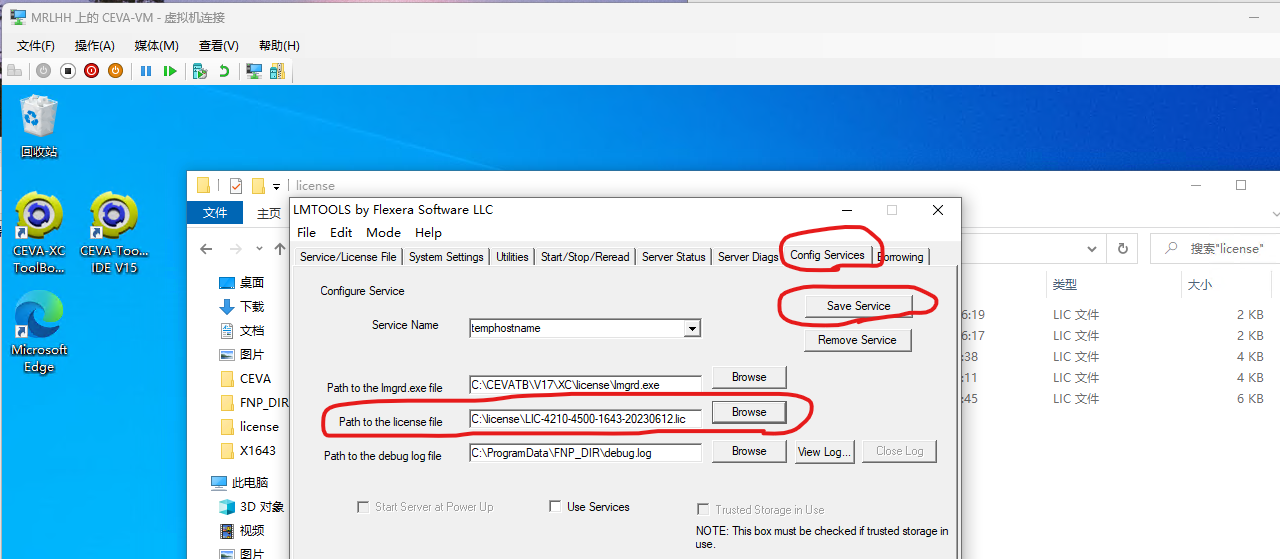Browse for the debug log file
Screen dimensions: 1280x559
pyautogui.click(x=749, y=451)
